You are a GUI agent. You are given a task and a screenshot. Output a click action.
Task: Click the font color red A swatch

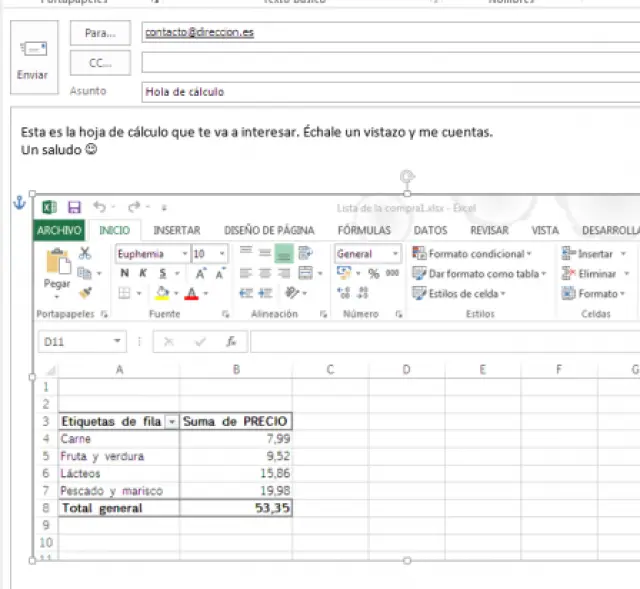tap(190, 293)
